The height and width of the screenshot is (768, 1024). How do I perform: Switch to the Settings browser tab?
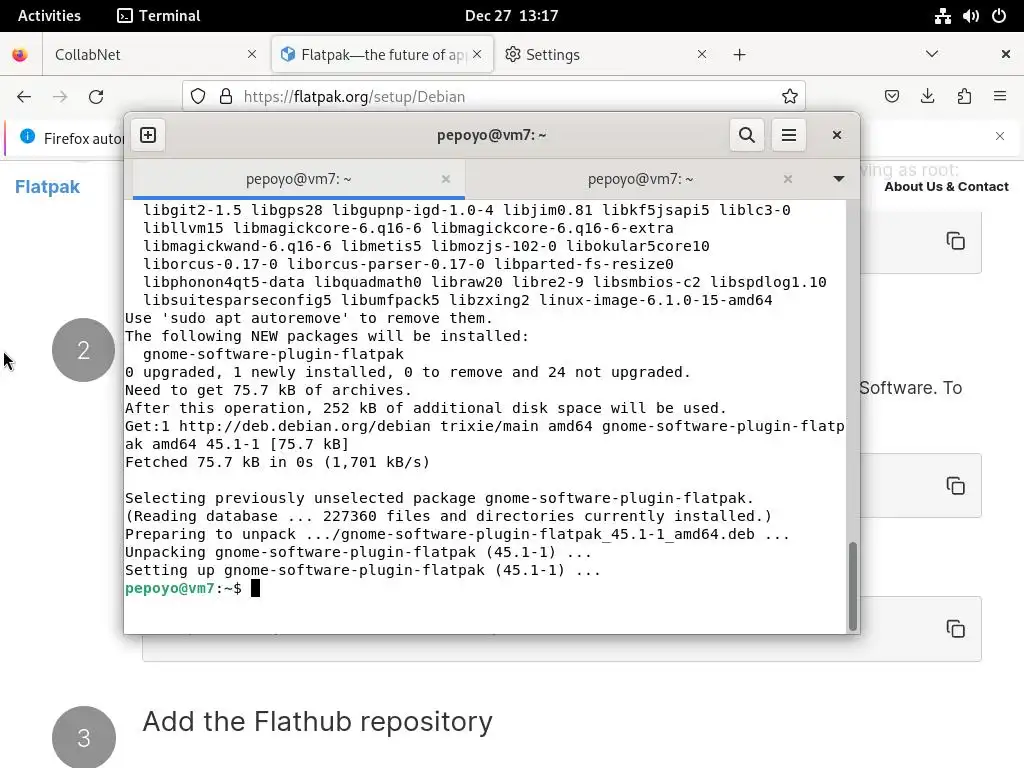pyautogui.click(x=607, y=55)
